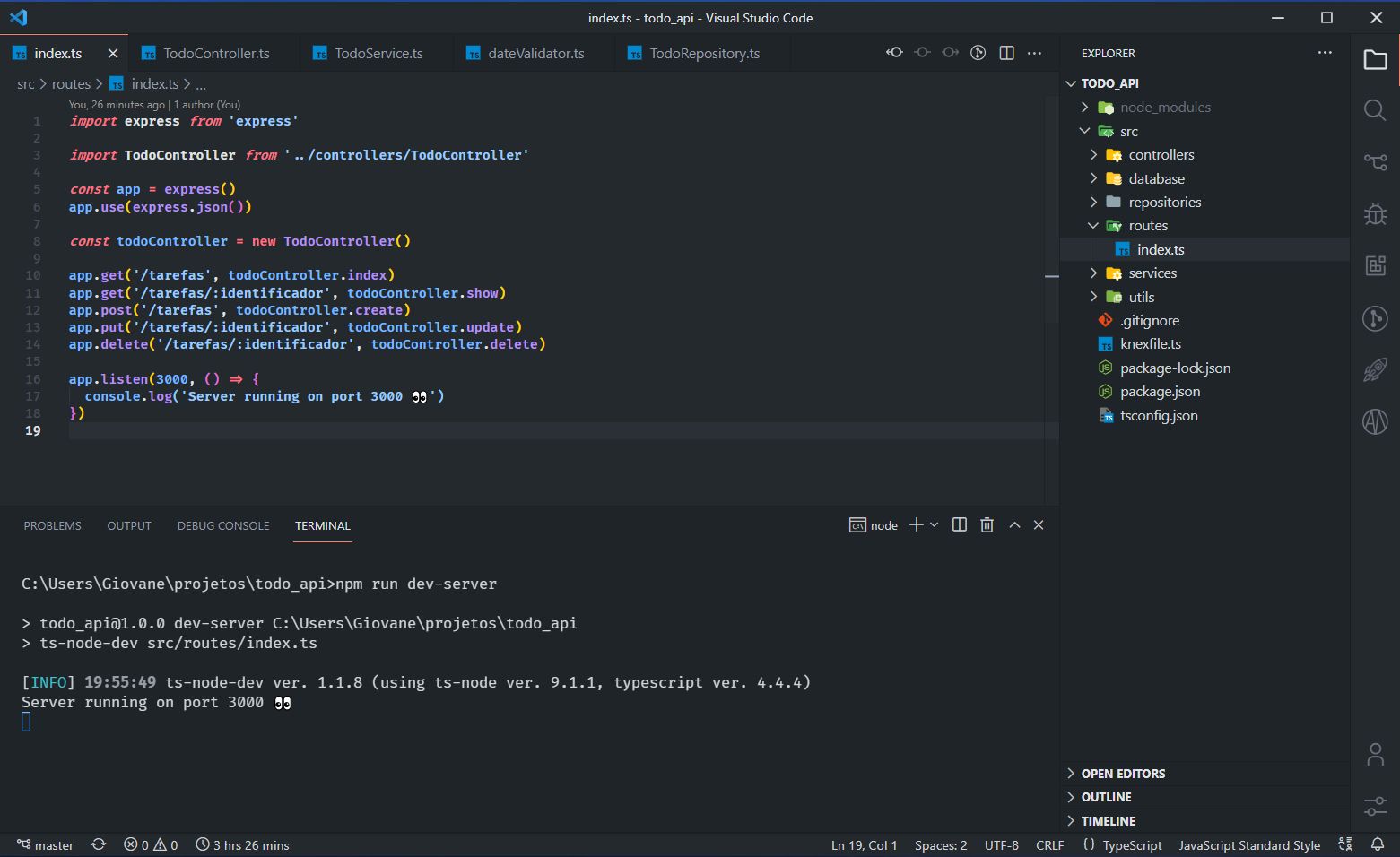Collapse the src folder in the Explorer
The width and height of the screenshot is (1400, 857).
(1084, 131)
